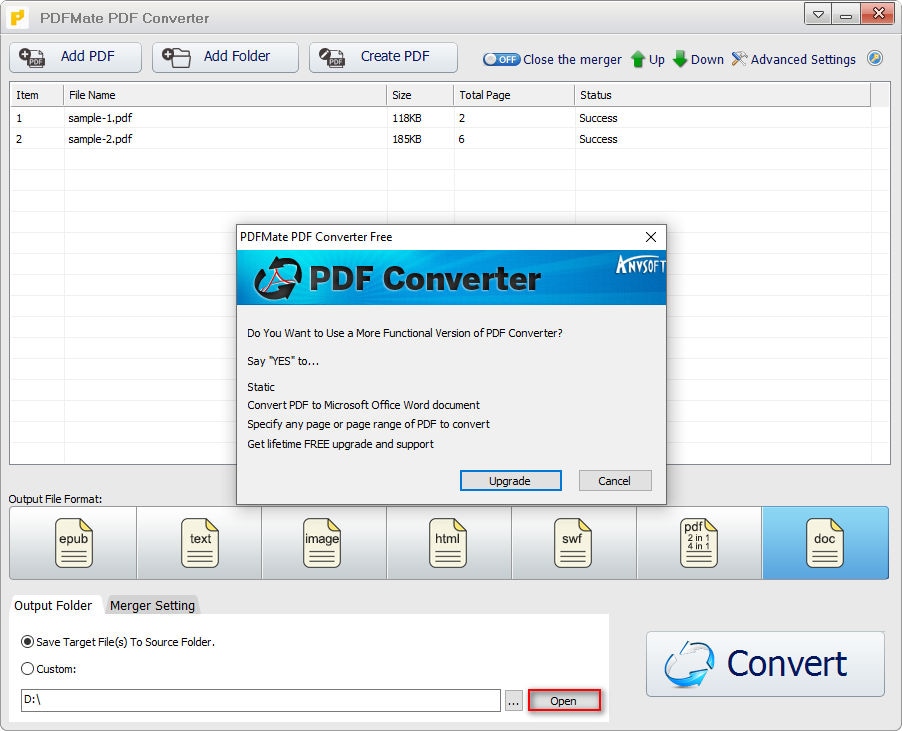Select the epub output format icon
Screen dimensions: 902x731
[x=74, y=543]
